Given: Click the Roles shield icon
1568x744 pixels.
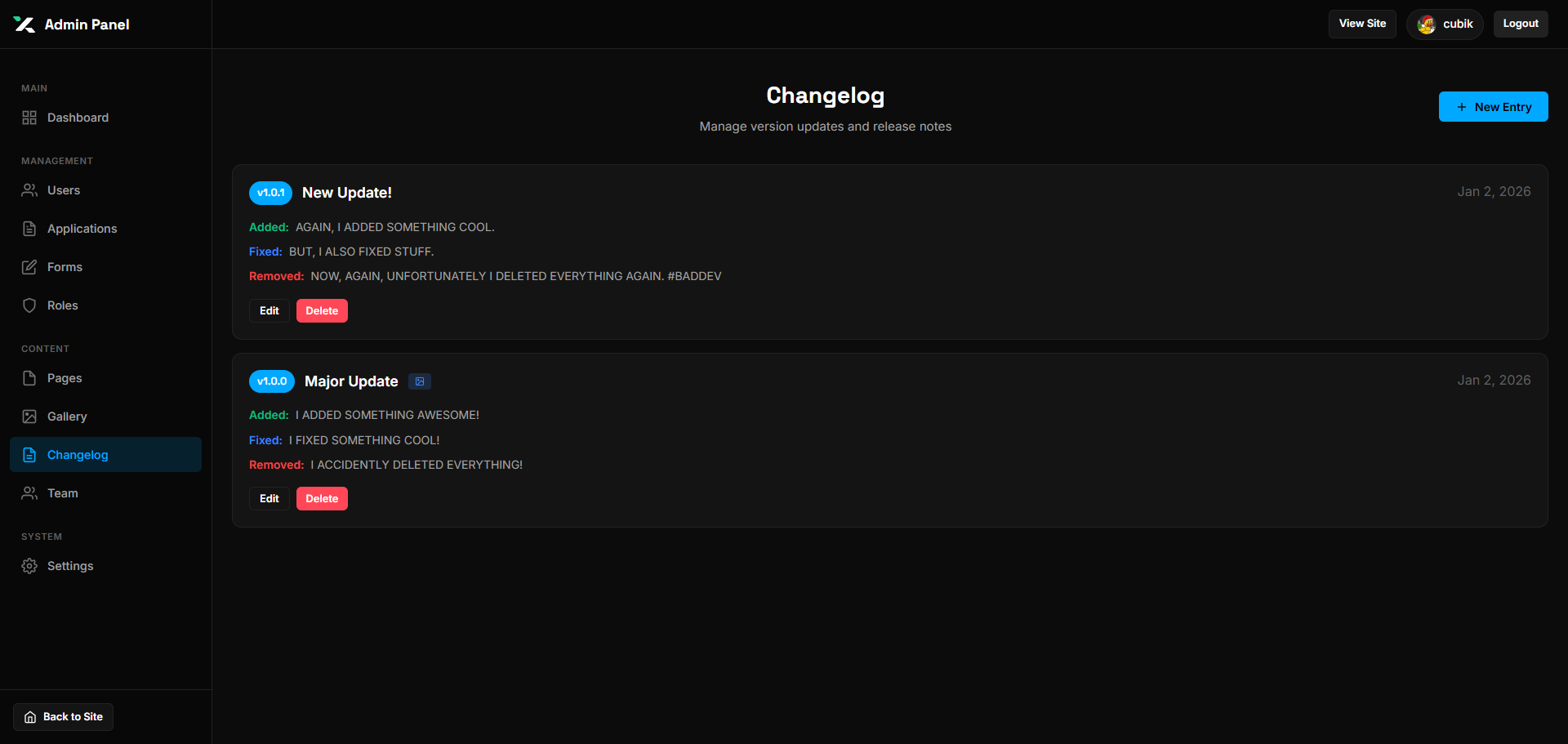Looking at the screenshot, I should 29,305.
